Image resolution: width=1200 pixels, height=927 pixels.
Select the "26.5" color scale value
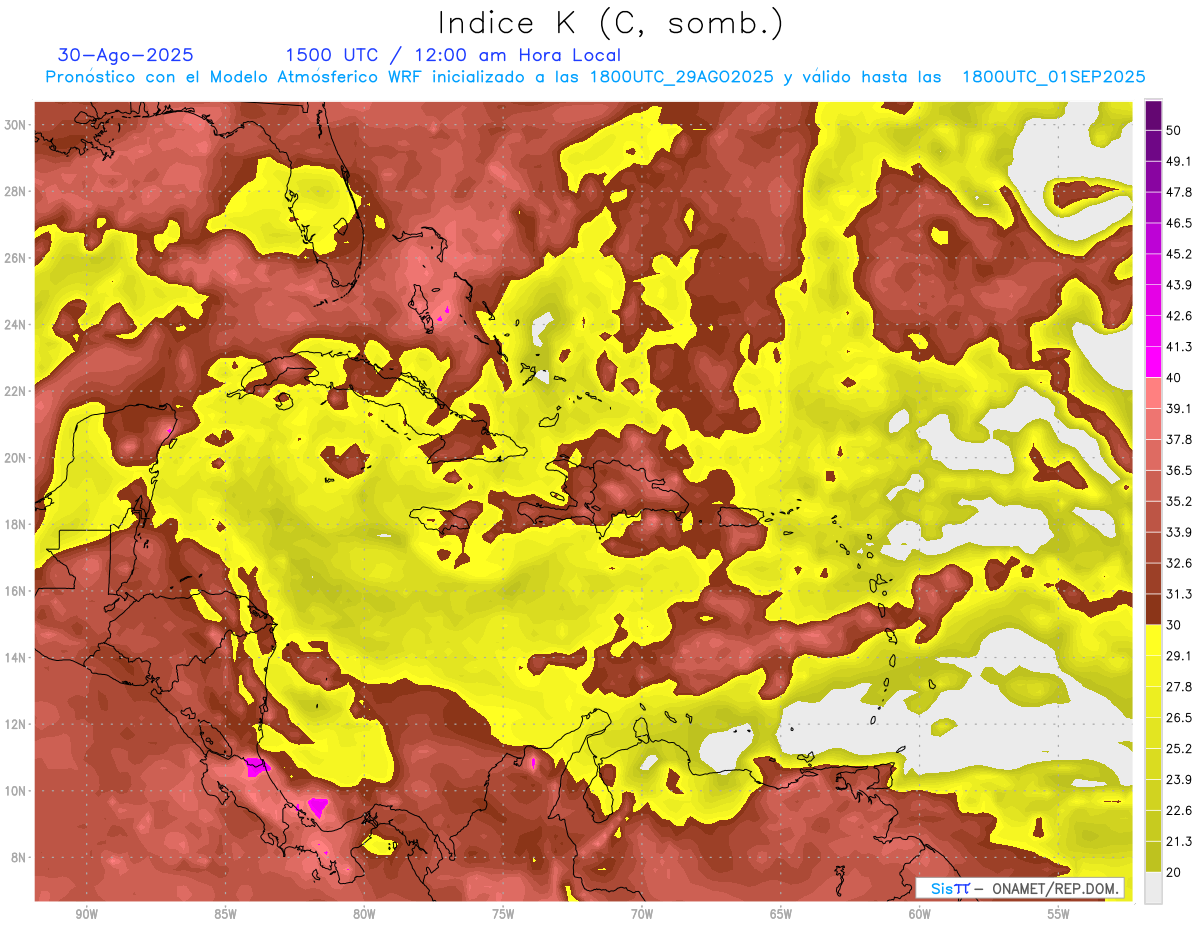click(x=1179, y=718)
